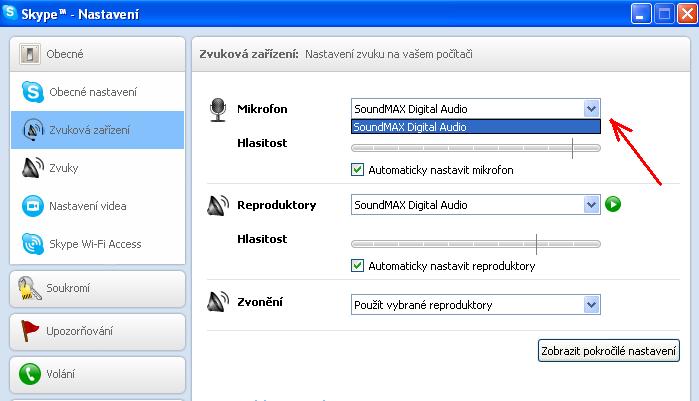Image resolution: width=699 pixels, height=401 pixels.
Task: Open the Obecné settings section
Action: click(97, 54)
